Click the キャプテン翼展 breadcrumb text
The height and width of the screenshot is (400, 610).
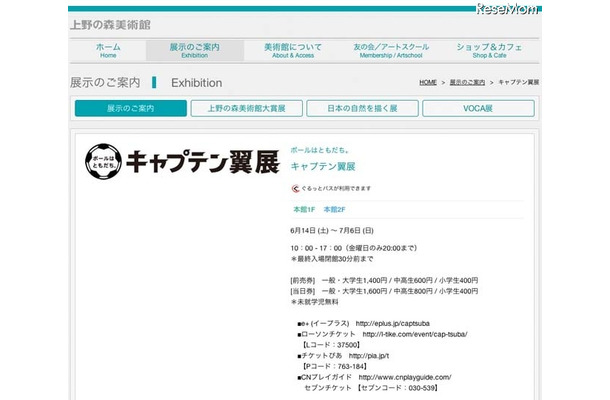pyautogui.click(x=519, y=82)
